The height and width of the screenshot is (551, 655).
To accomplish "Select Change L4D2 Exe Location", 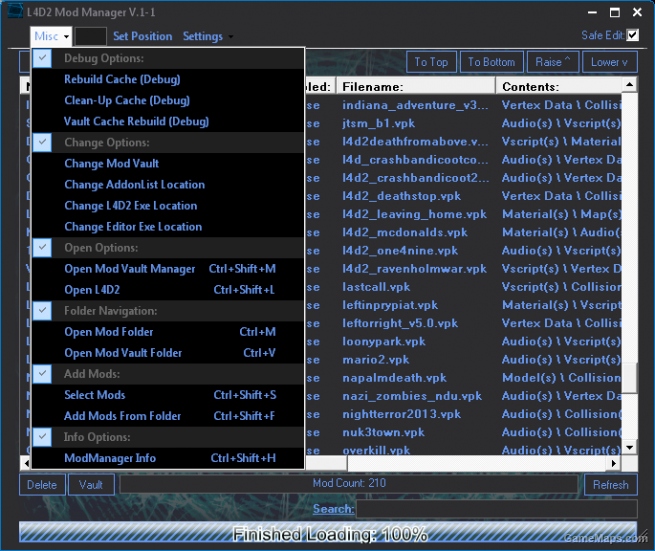I will [x=168, y=206].
